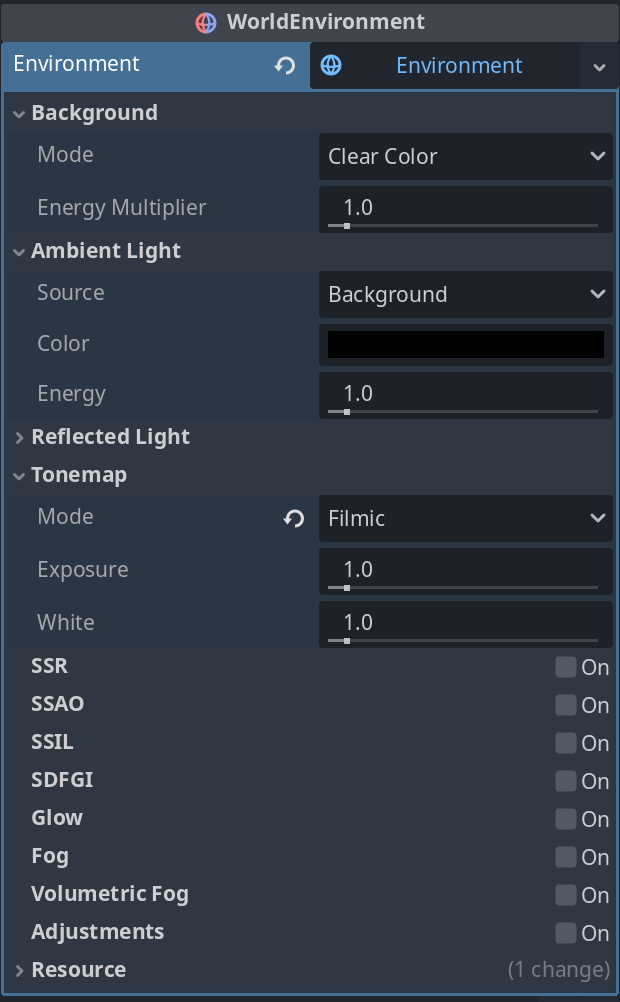Click the globe icon of Environment resource
620x1002 pixels.
pos(331,66)
